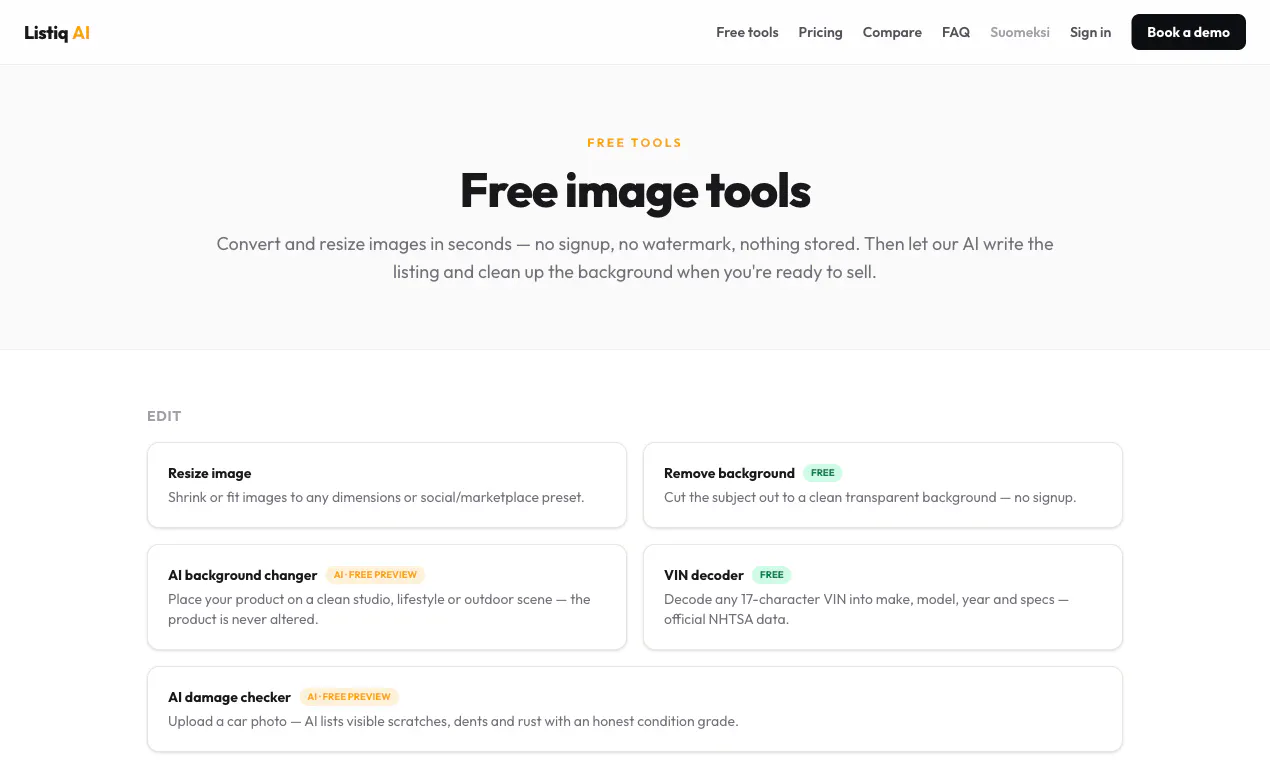The width and height of the screenshot is (1270, 760).
Task: Open the FAQ link
Action: point(956,32)
